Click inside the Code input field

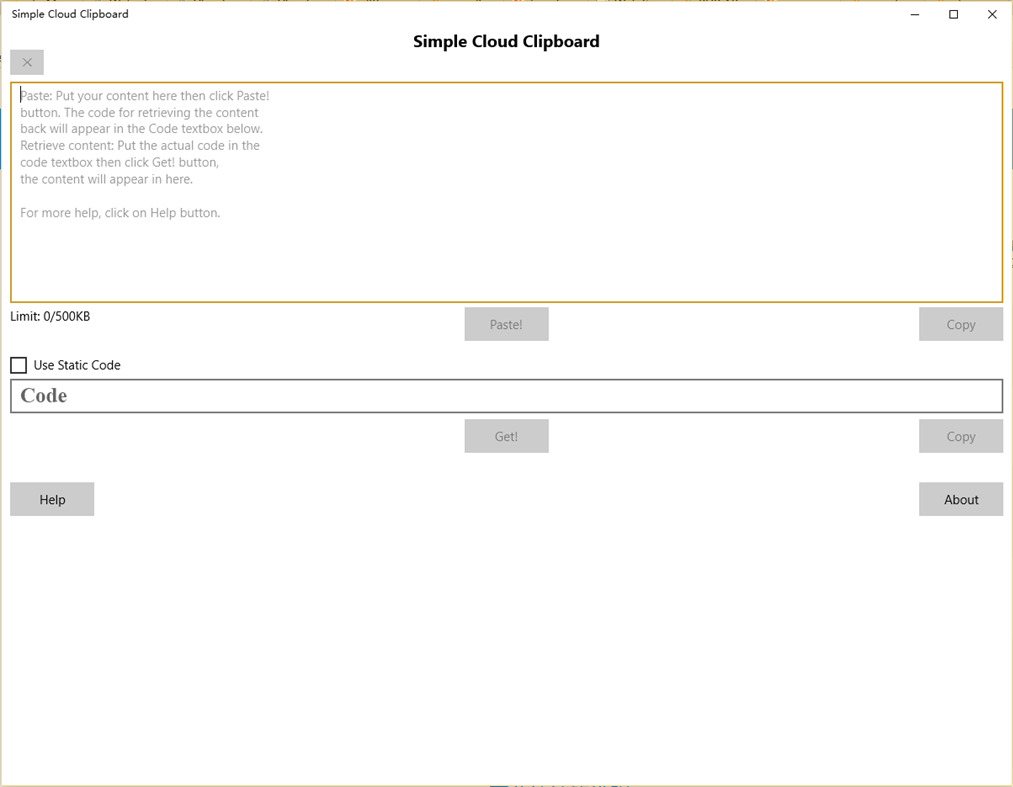tap(506, 395)
